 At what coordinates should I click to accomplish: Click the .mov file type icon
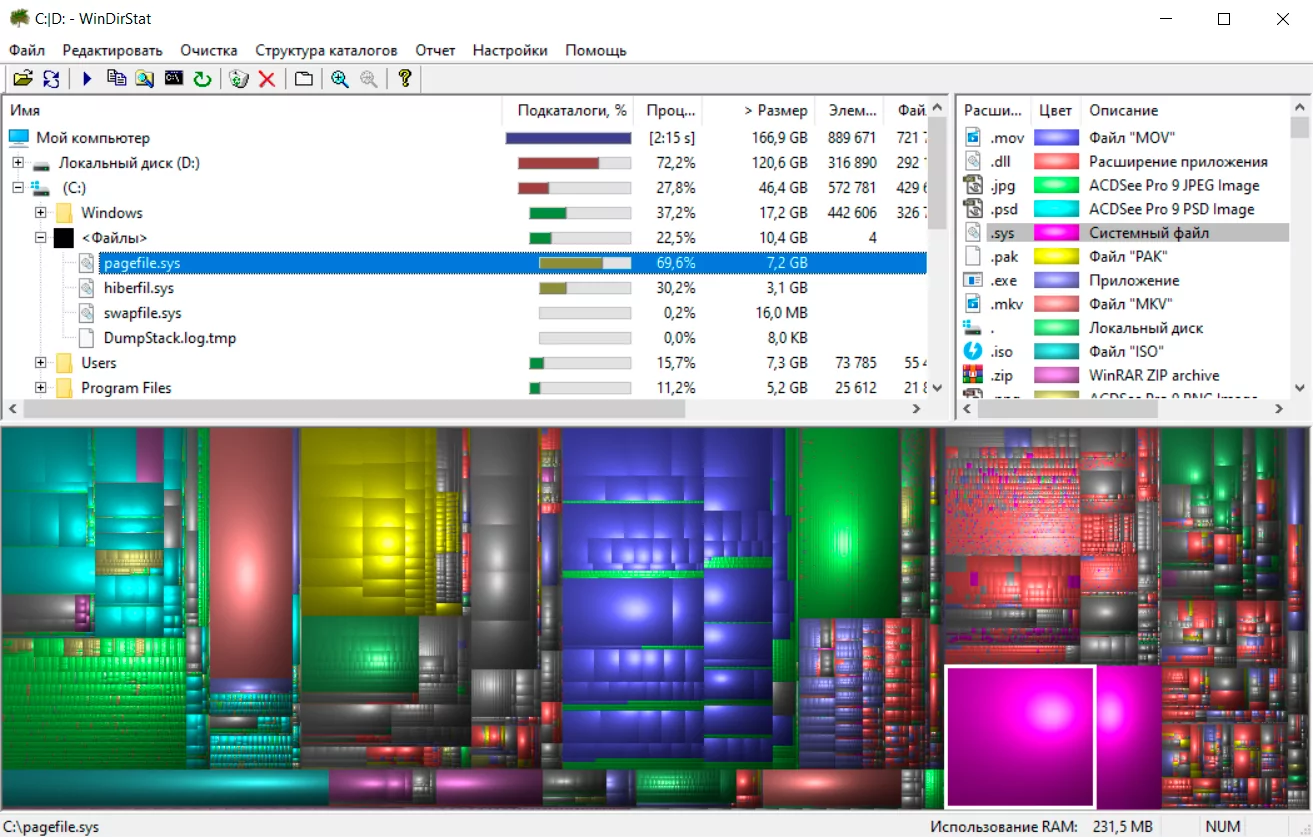tap(973, 137)
